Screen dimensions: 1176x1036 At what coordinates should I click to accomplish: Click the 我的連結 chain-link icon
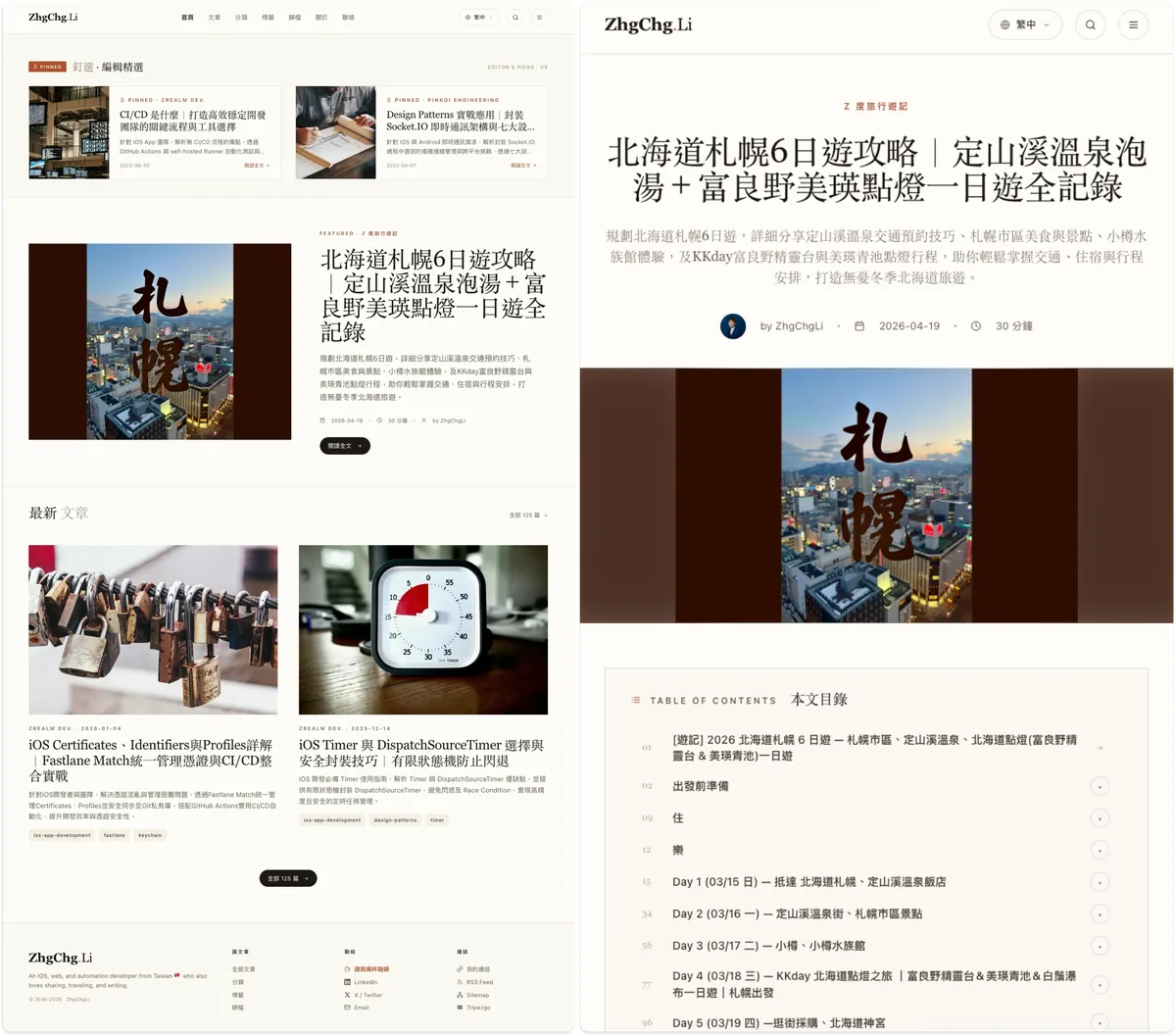460,969
